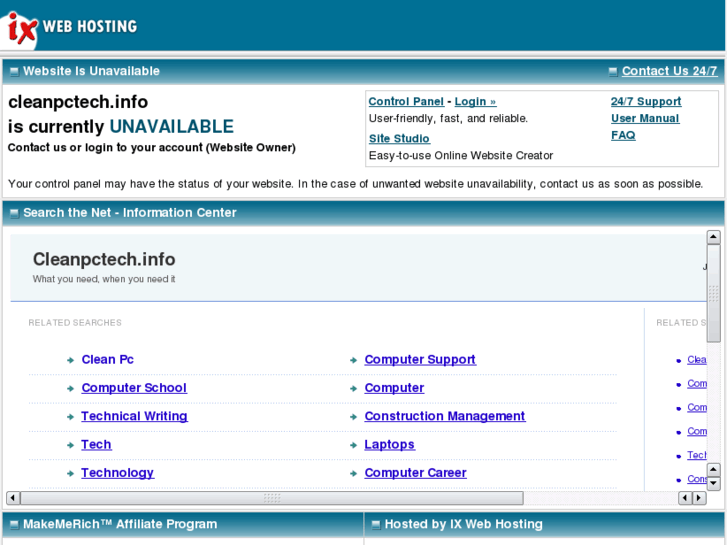Open the Control Panel link
The width and height of the screenshot is (727, 545).
click(x=406, y=102)
